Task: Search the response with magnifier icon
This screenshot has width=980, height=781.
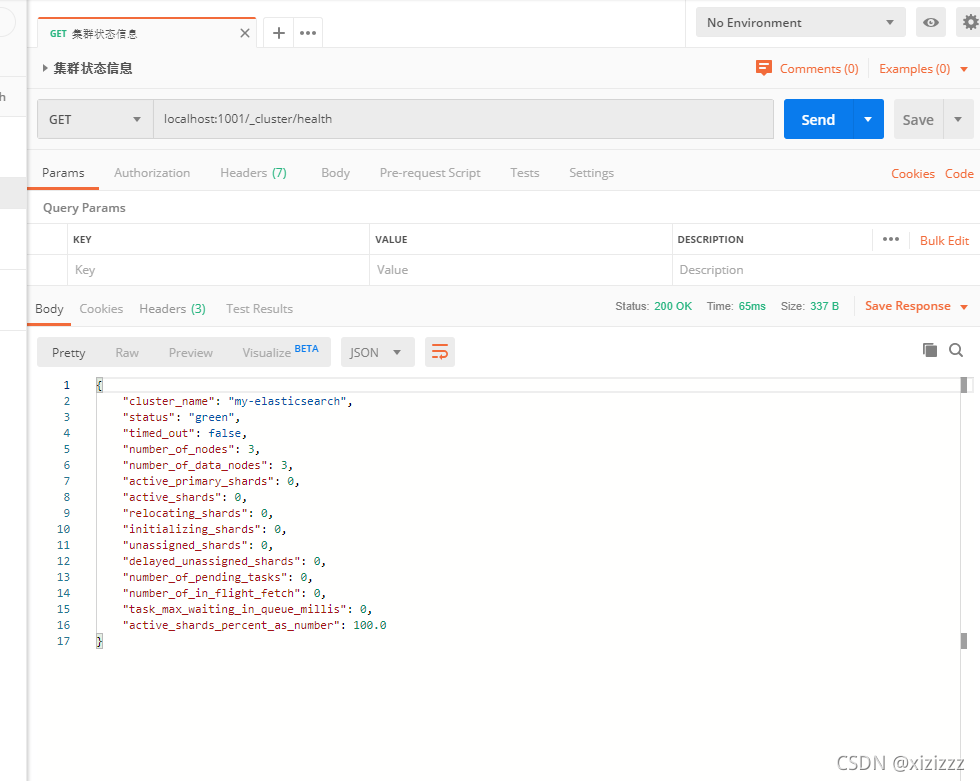Action: pos(956,350)
